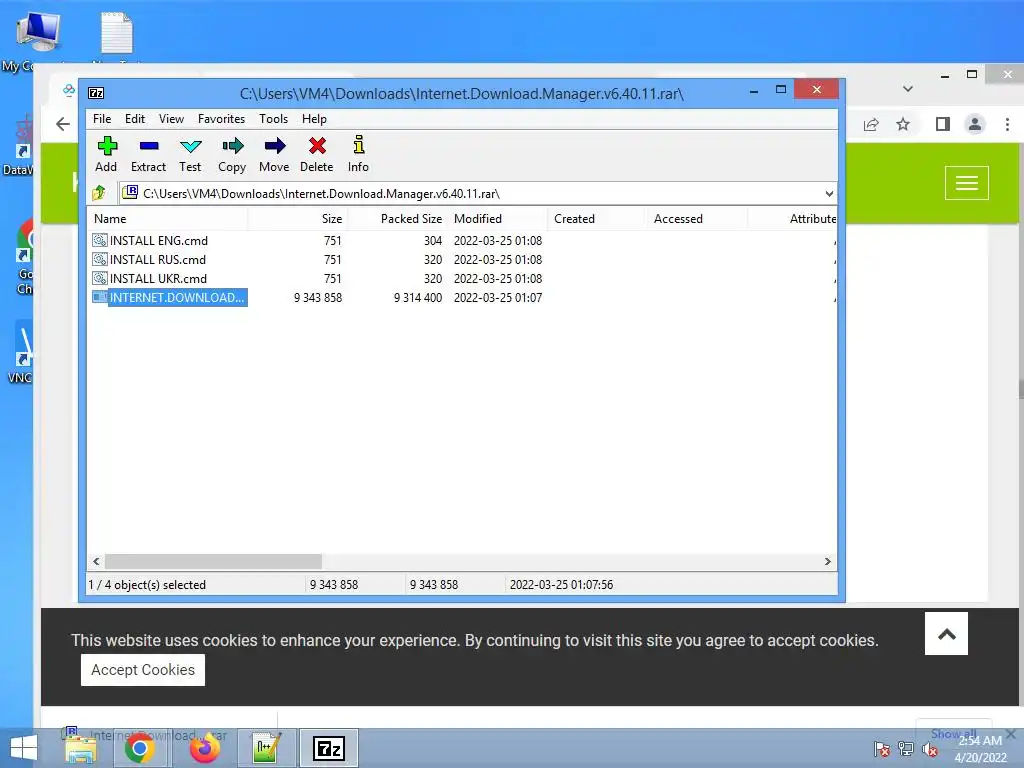Go up one folder level icon
The height and width of the screenshot is (768, 1024).
99,193
